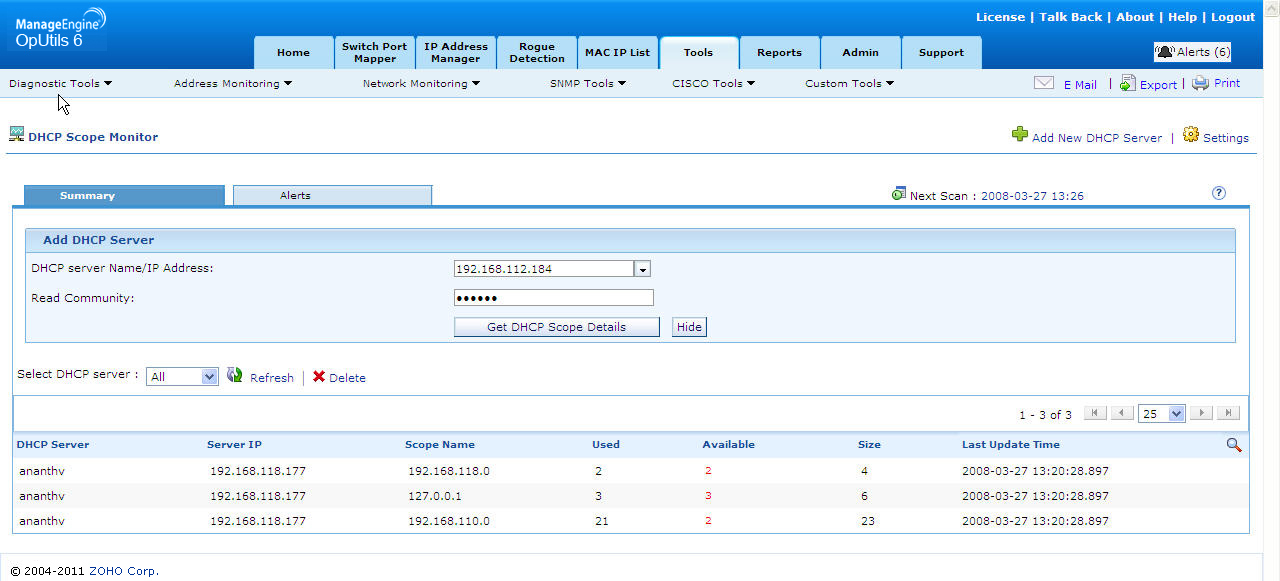Open the Alerts (6) notification box

(x=1192, y=52)
